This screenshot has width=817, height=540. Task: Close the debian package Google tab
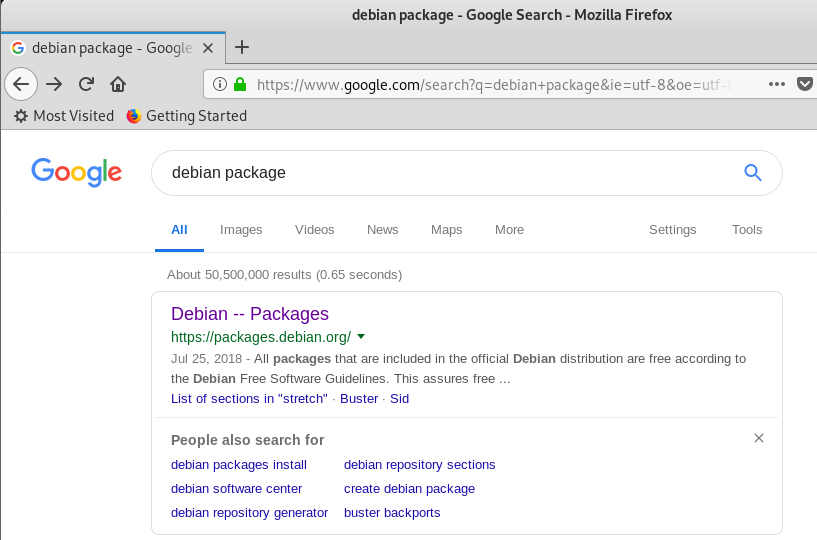(x=208, y=48)
